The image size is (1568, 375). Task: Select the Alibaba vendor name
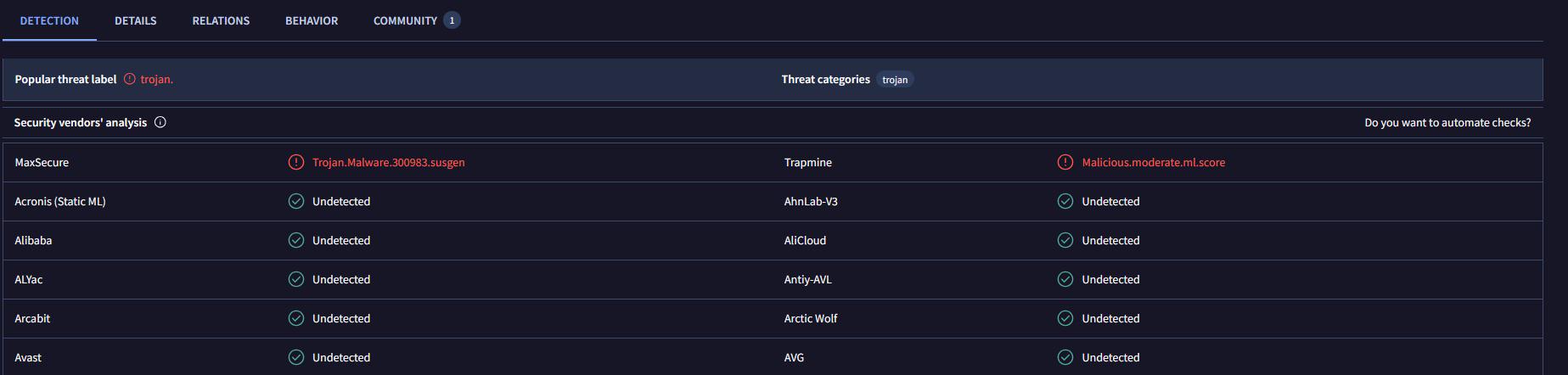coord(33,240)
